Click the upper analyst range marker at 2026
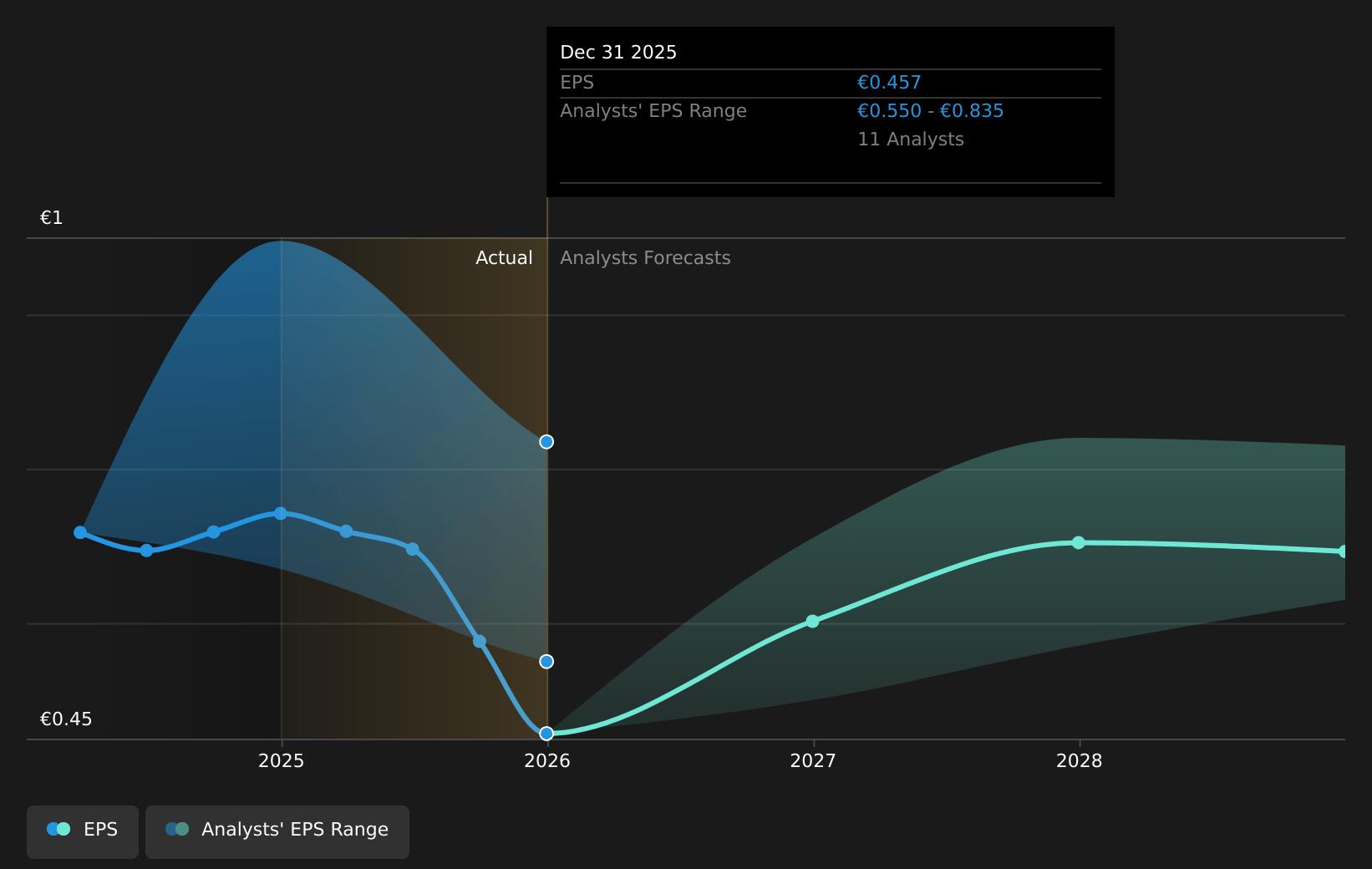 pyautogui.click(x=546, y=442)
